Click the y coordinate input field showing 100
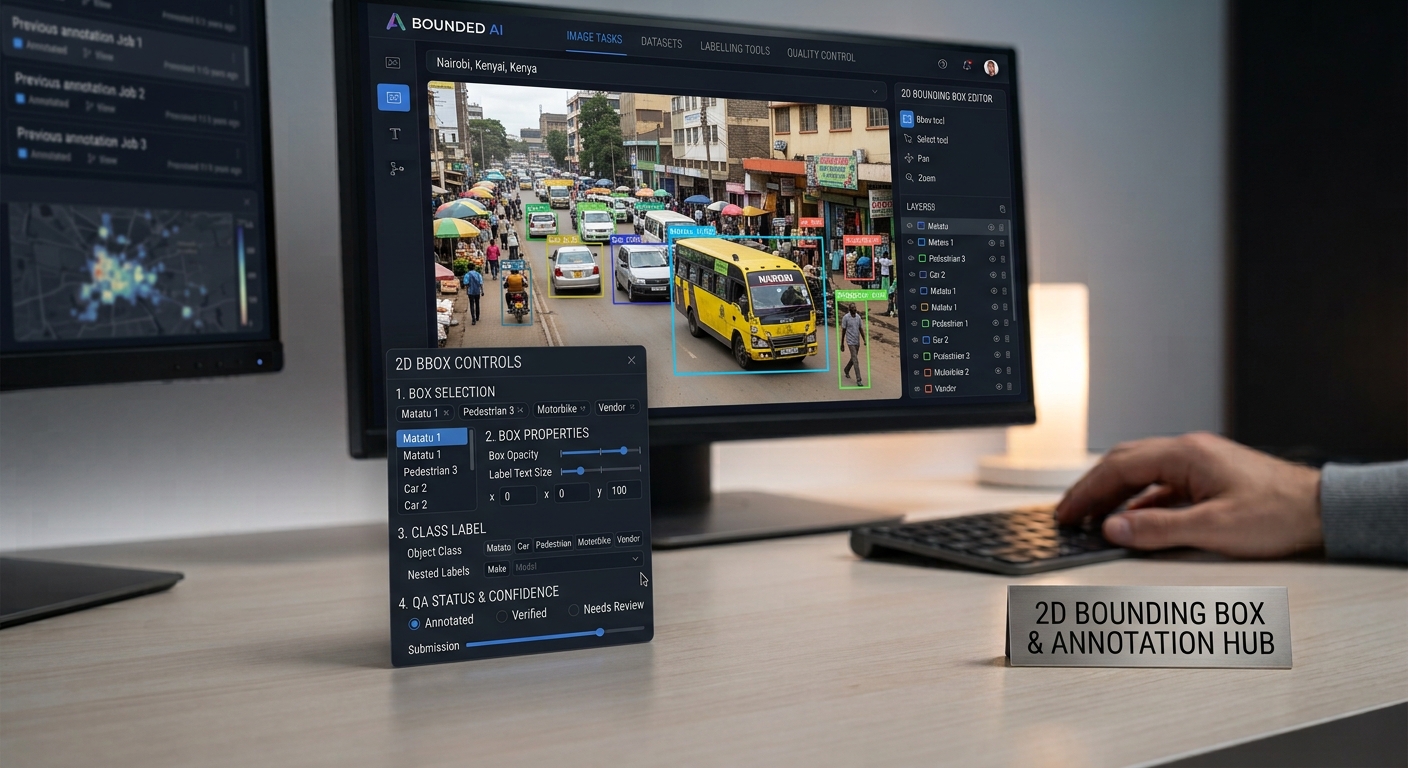 (x=624, y=490)
